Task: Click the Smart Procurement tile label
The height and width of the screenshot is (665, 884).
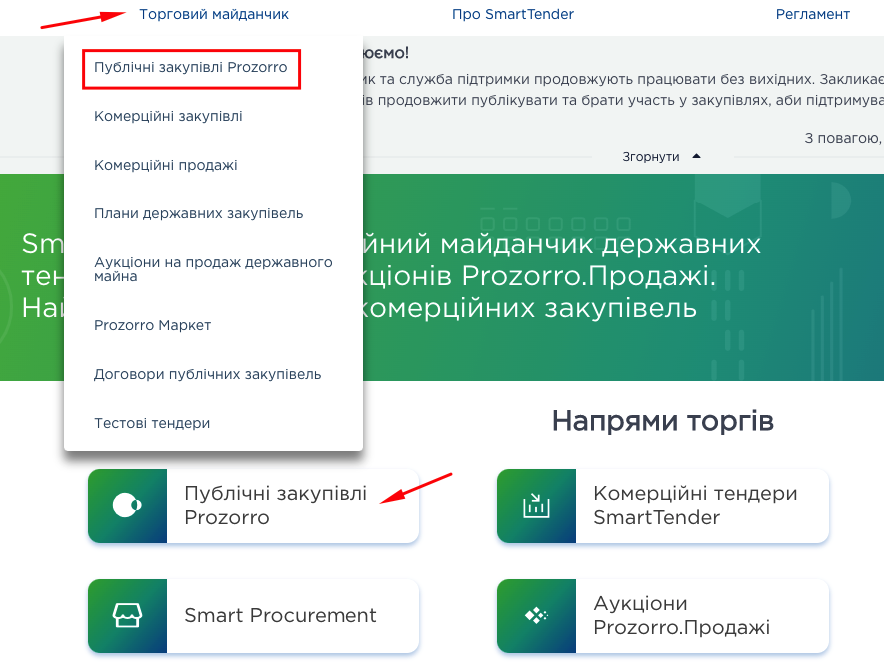Action: [x=280, y=616]
